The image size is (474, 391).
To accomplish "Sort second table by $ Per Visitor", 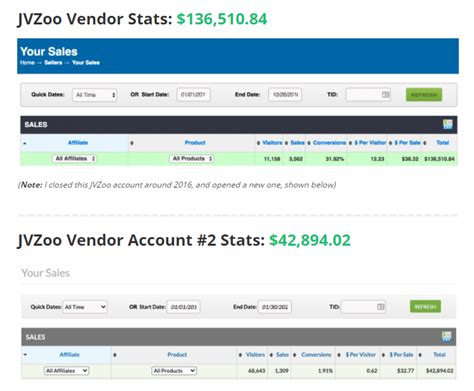I will (x=360, y=355).
